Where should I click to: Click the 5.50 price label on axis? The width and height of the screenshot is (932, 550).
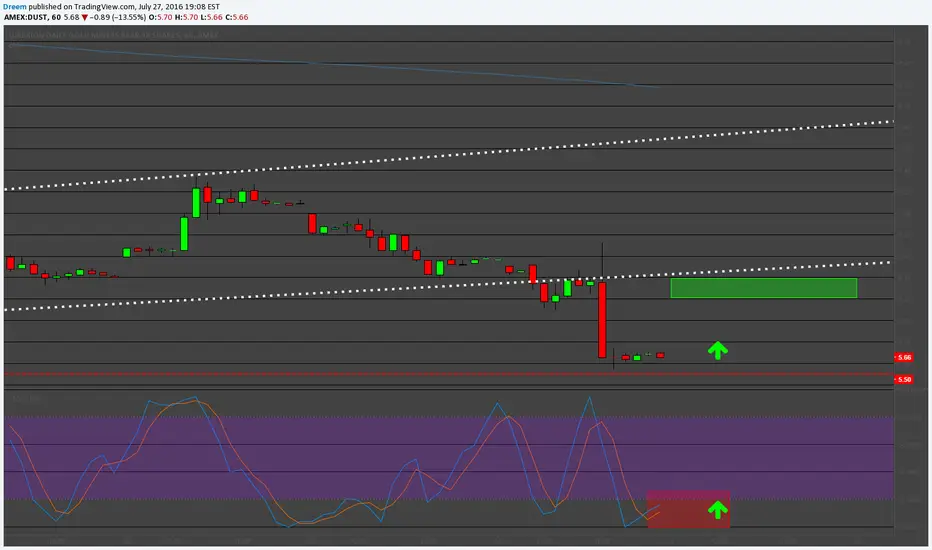coord(903,379)
